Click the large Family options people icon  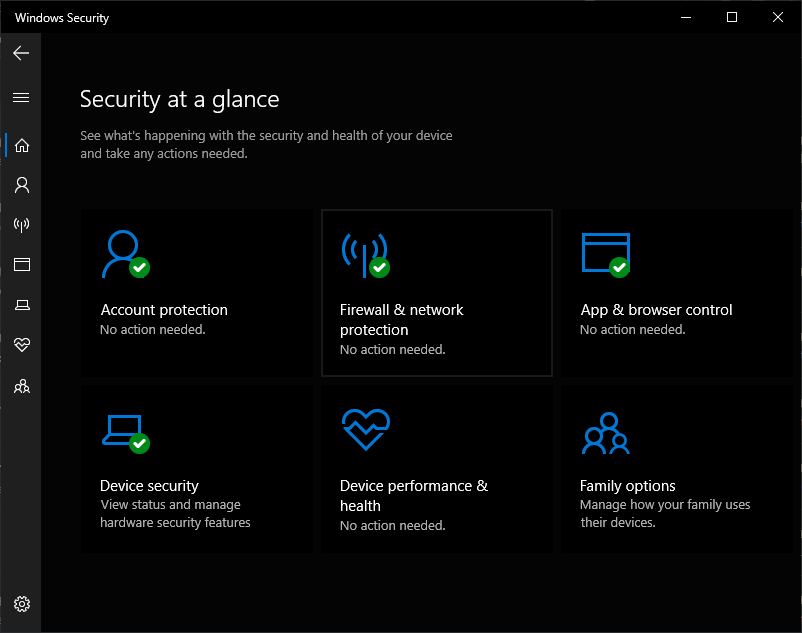(606, 433)
